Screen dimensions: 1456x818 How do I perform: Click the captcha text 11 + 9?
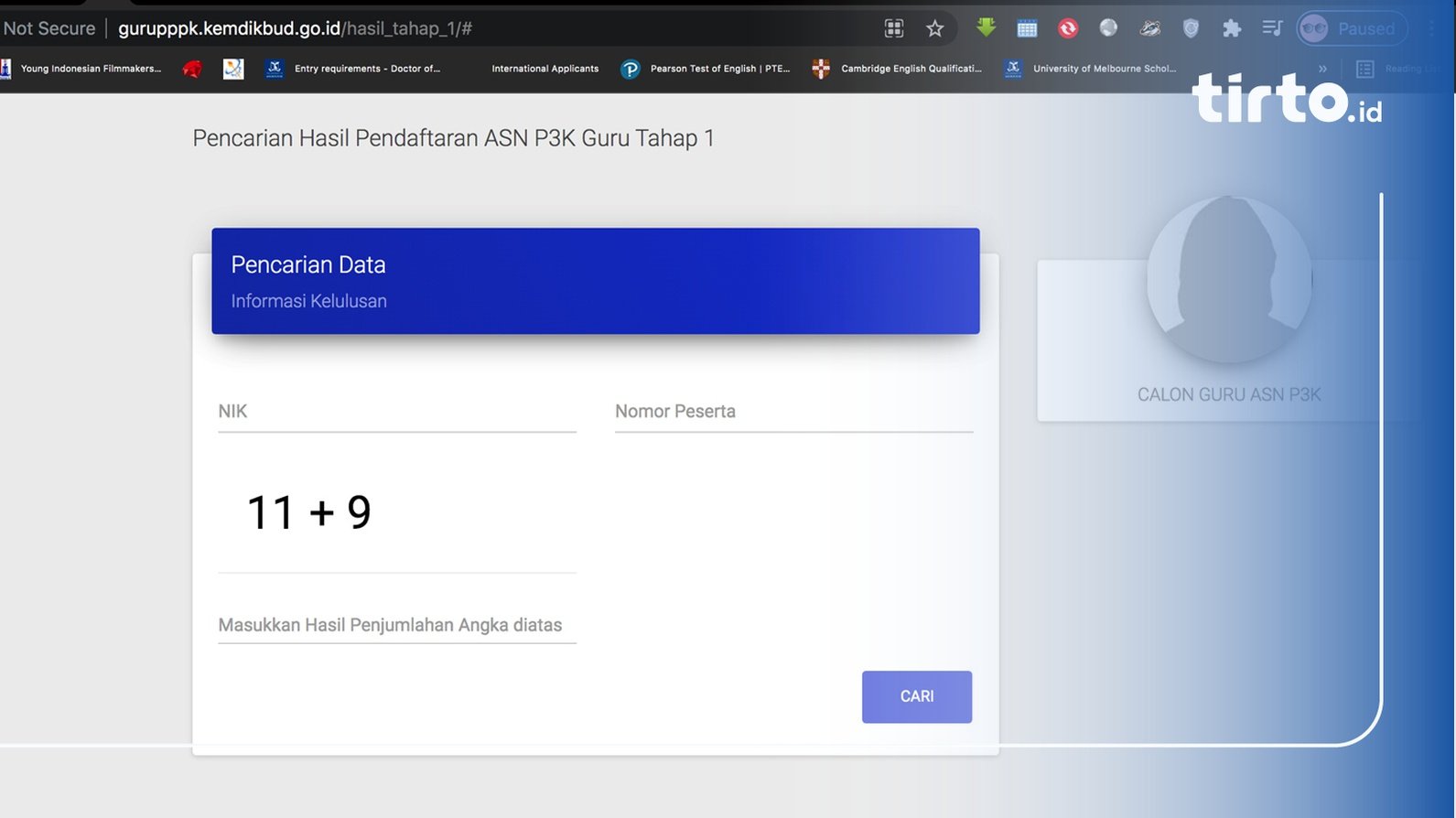click(308, 511)
